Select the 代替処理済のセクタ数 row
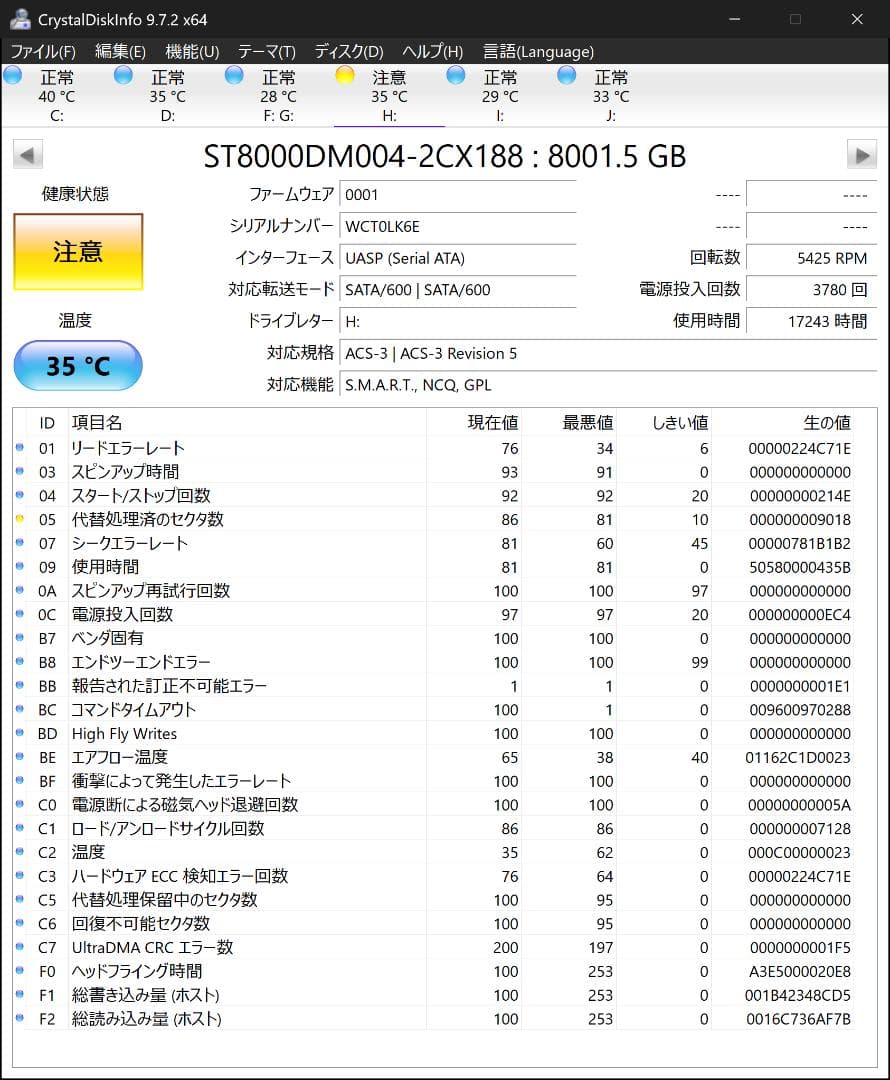This screenshot has height=1080, width=890. [433, 519]
